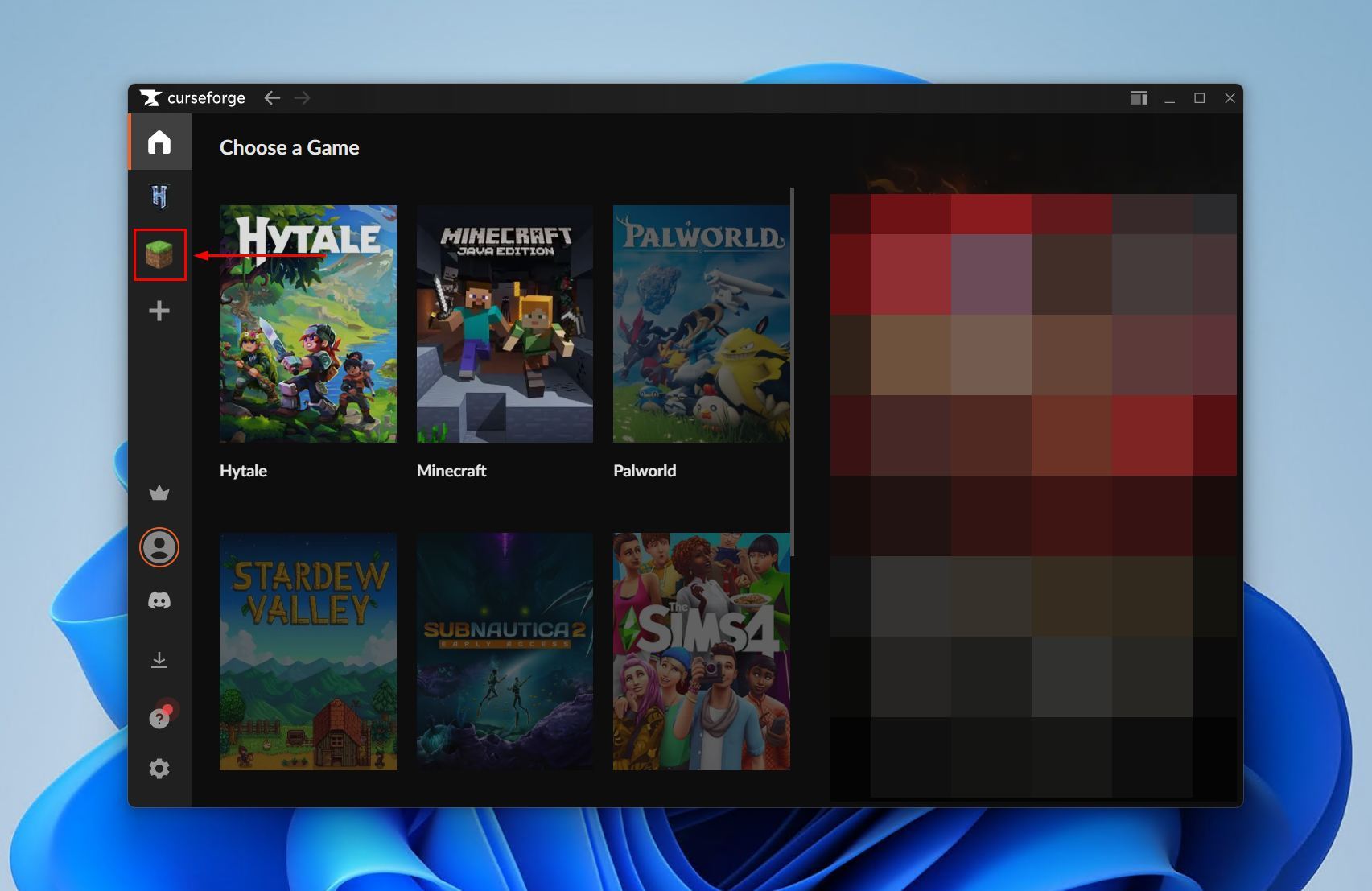Screen dimensions: 1372x891
Task: Click the Minecraft title text
Action: point(451,471)
